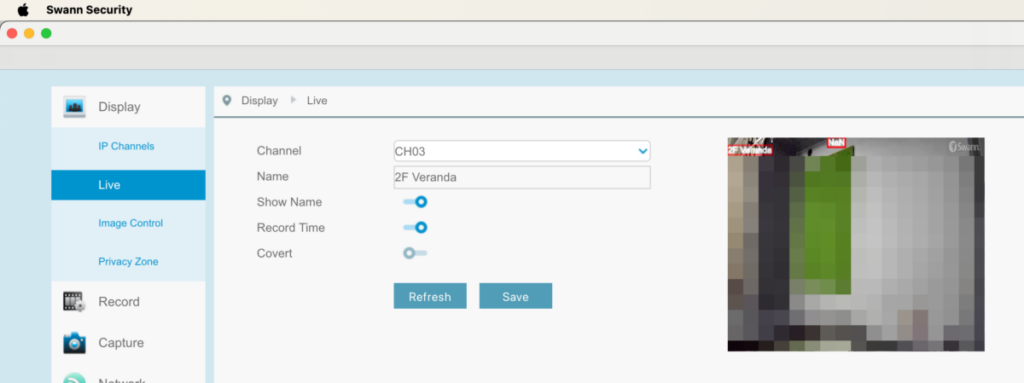The height and width of the screenshot is (383, 1024).
Task: Disable the Record Time switch
Action: coord(415,227)
